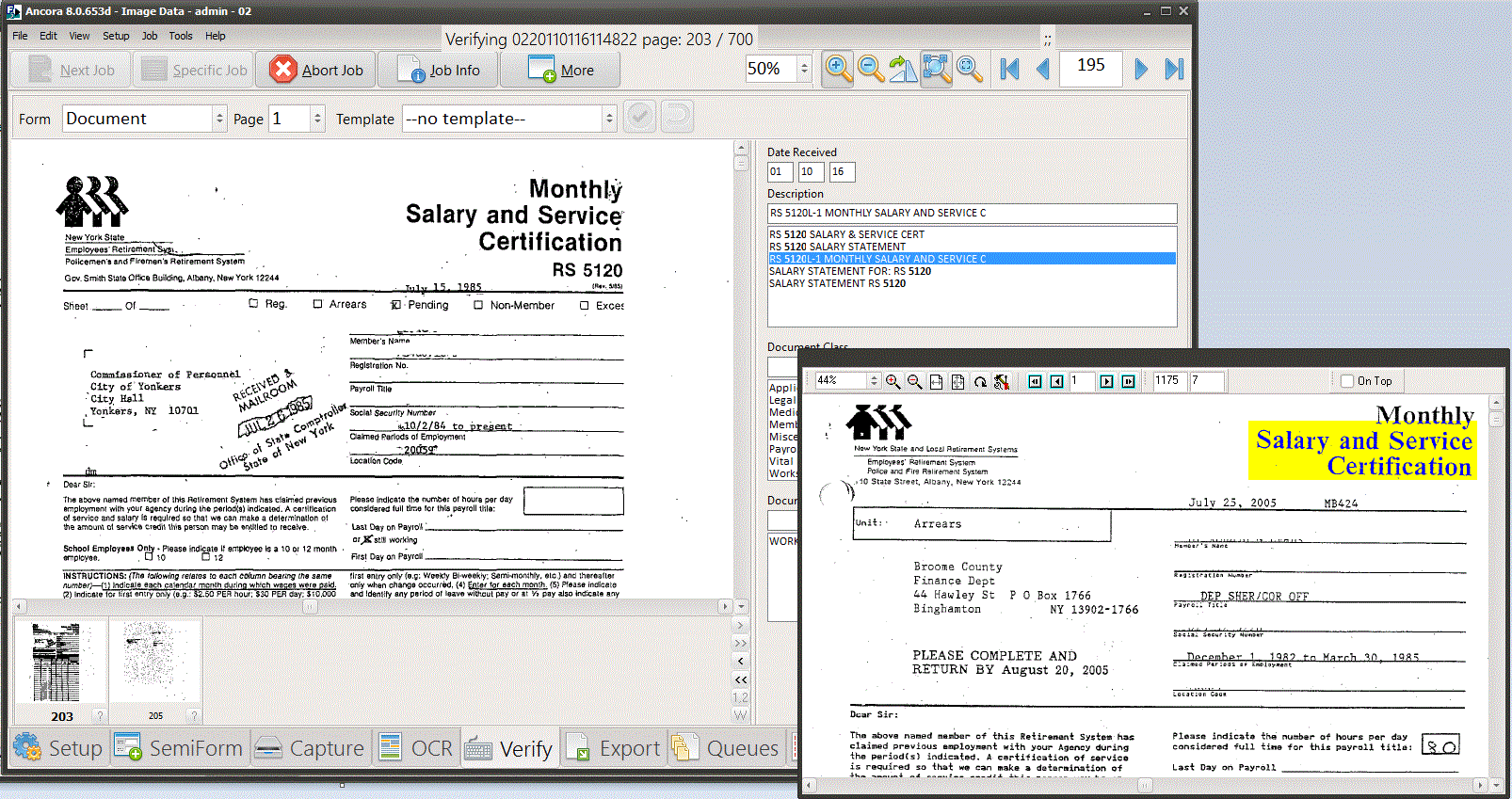Jump to the first page arrow

pyautogui.click(x=1009, y=69)
